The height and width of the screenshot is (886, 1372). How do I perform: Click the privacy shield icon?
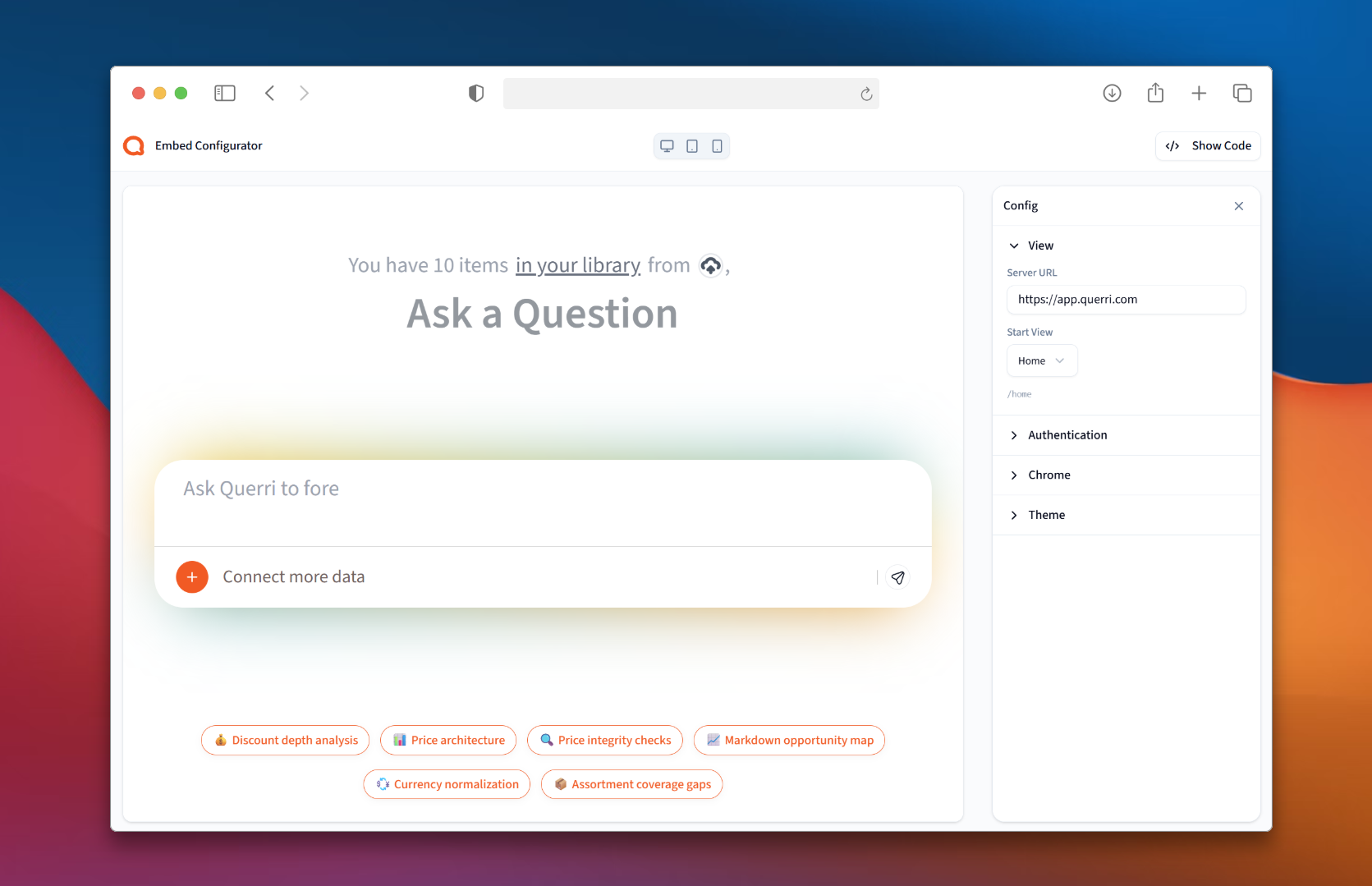point(476,94)
